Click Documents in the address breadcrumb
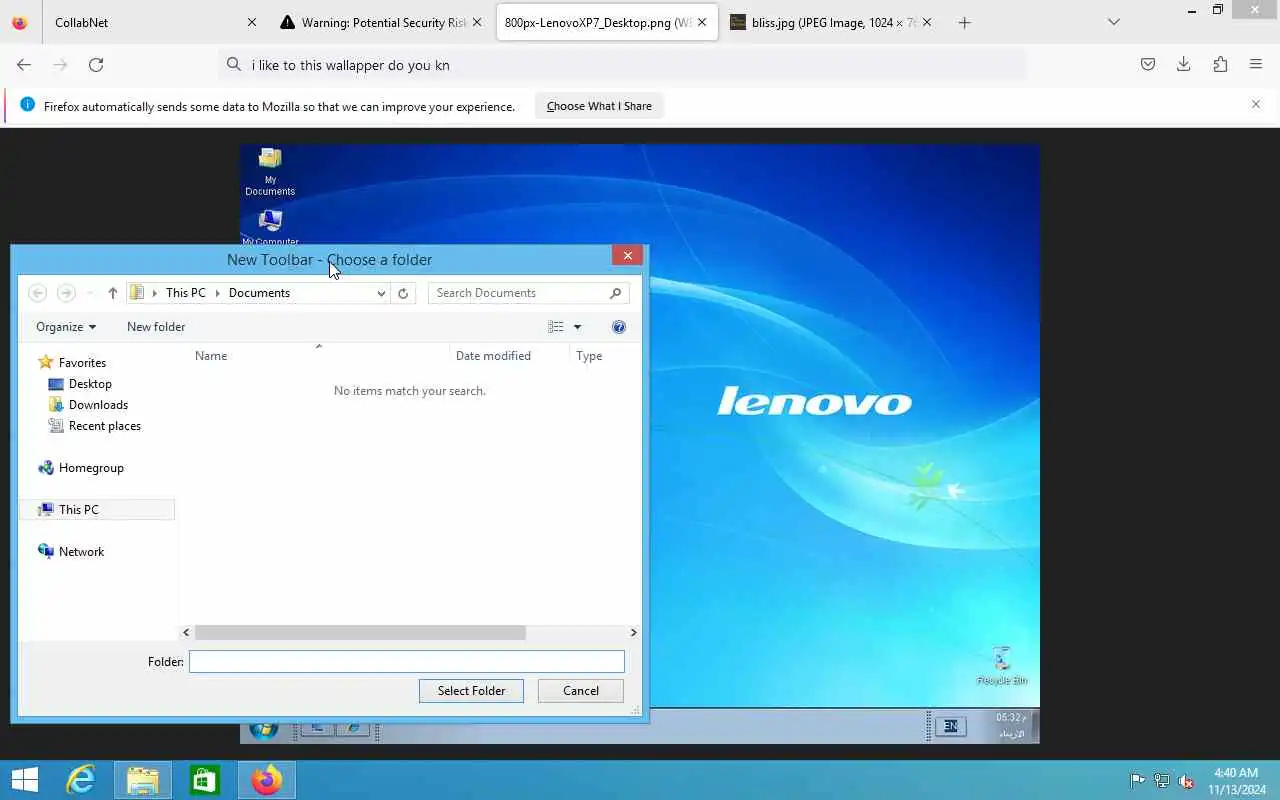The width and height of the screenshot is (1280, 800). pos(259,293)
